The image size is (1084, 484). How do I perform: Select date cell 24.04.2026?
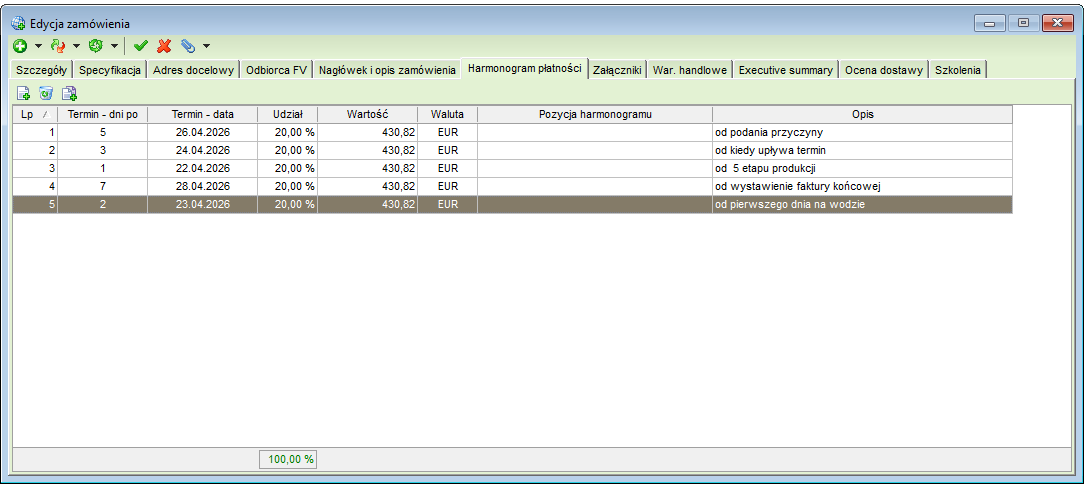tap(203, 150)
